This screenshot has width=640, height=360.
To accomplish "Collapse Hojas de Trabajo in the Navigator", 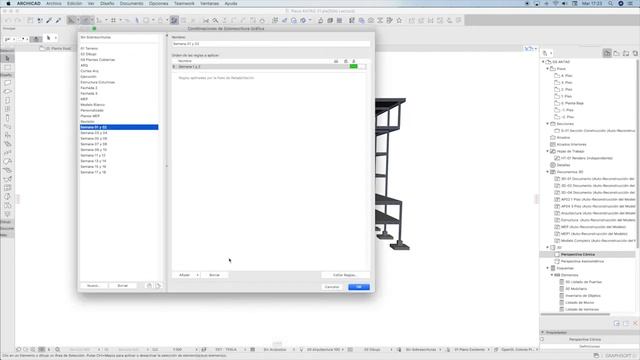I will (x=548, y=151).
